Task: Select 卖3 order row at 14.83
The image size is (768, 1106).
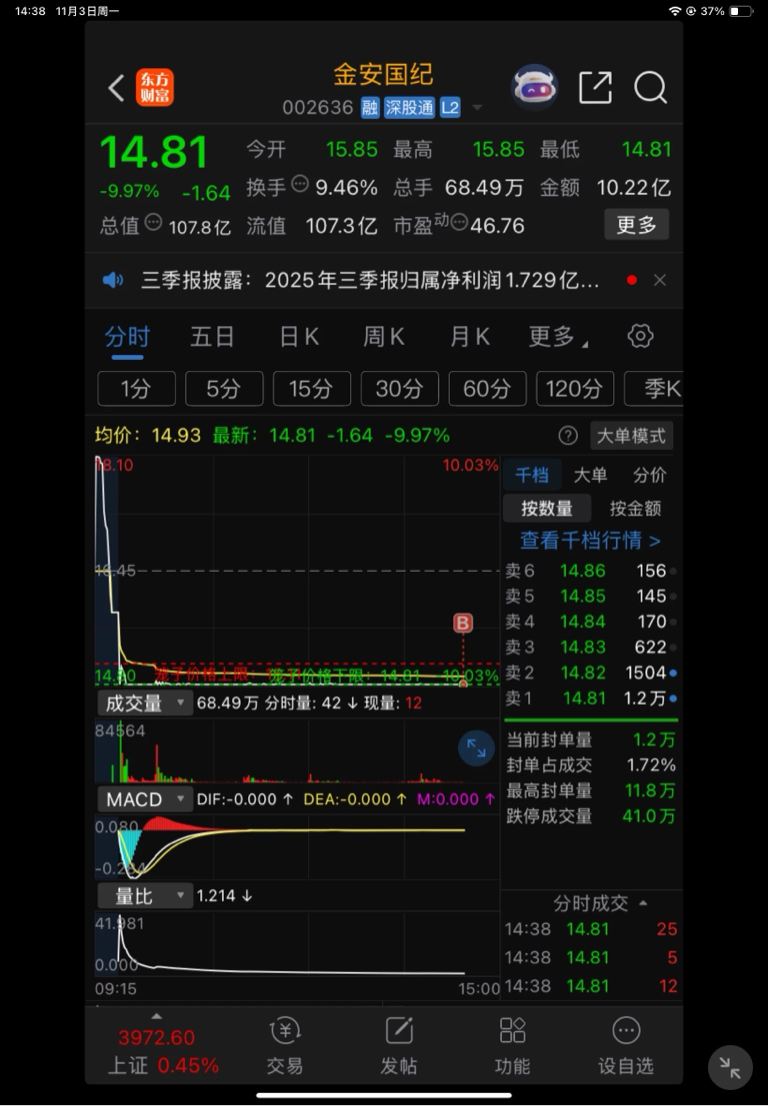Action: pyautogui.click(x=590, y=647)
